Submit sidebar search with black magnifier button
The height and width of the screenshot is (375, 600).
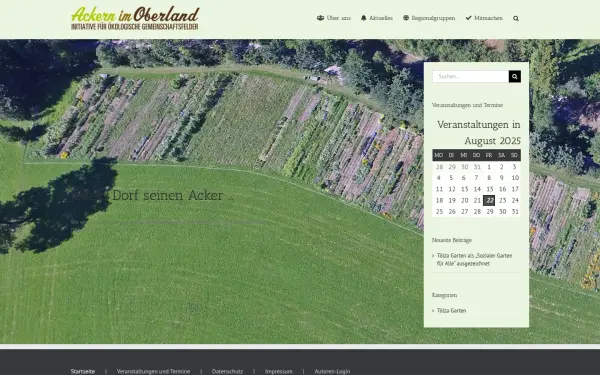(515, 77)
